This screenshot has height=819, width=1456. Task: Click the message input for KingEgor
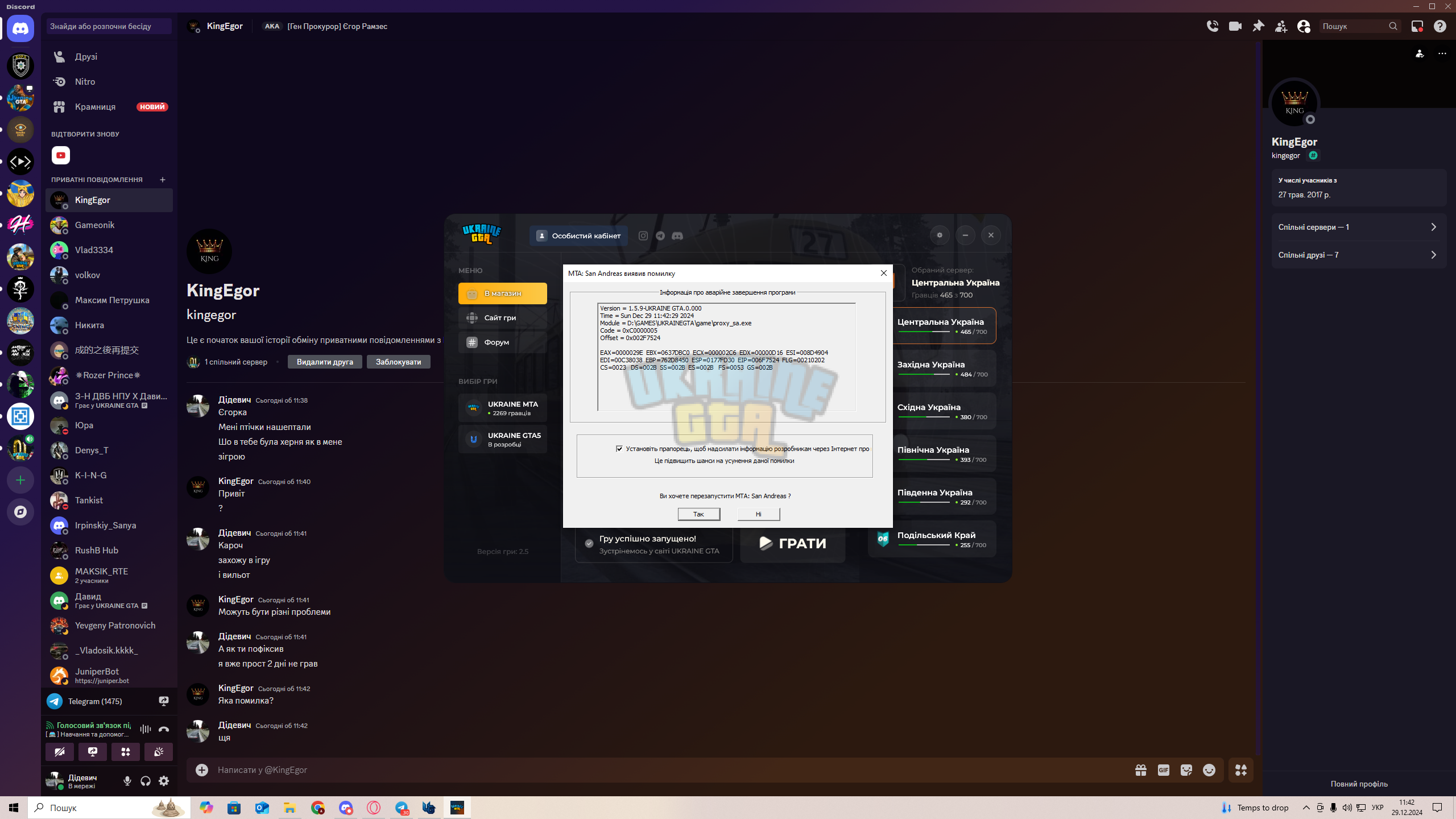pyautogui.click(x=671, y=770)
